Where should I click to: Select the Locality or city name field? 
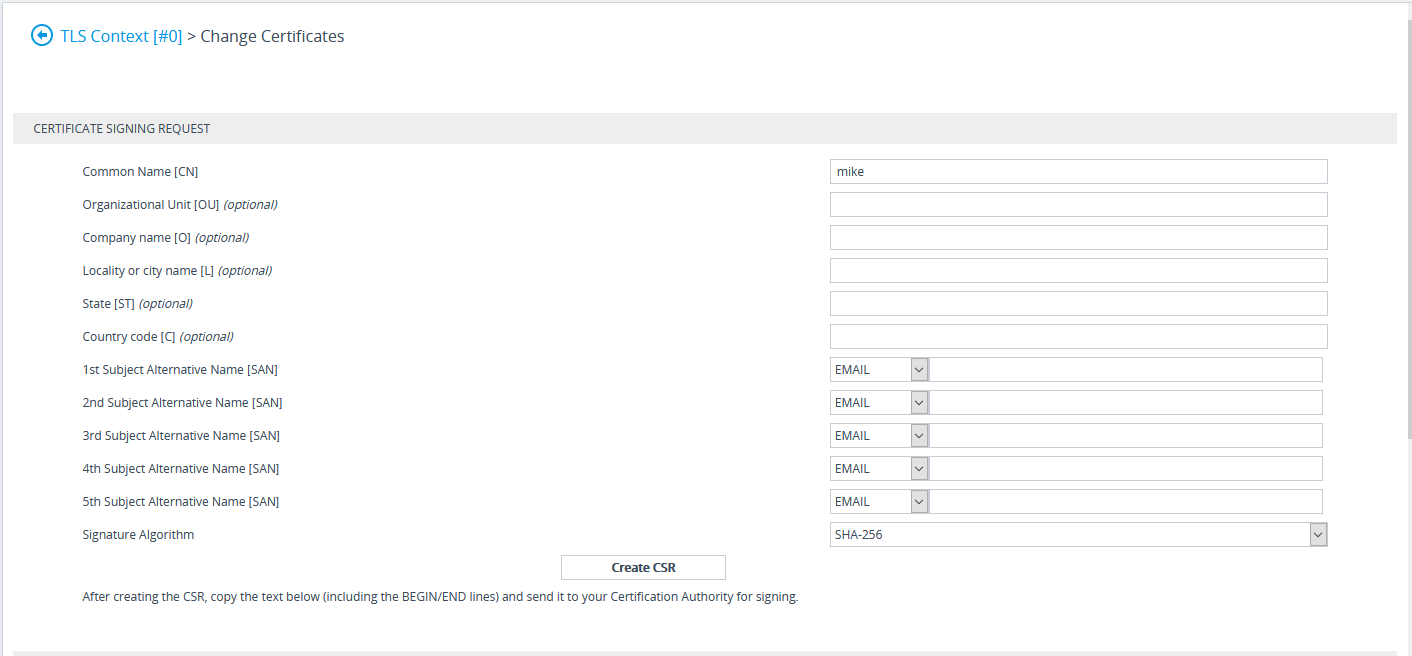coord(1078,271)
